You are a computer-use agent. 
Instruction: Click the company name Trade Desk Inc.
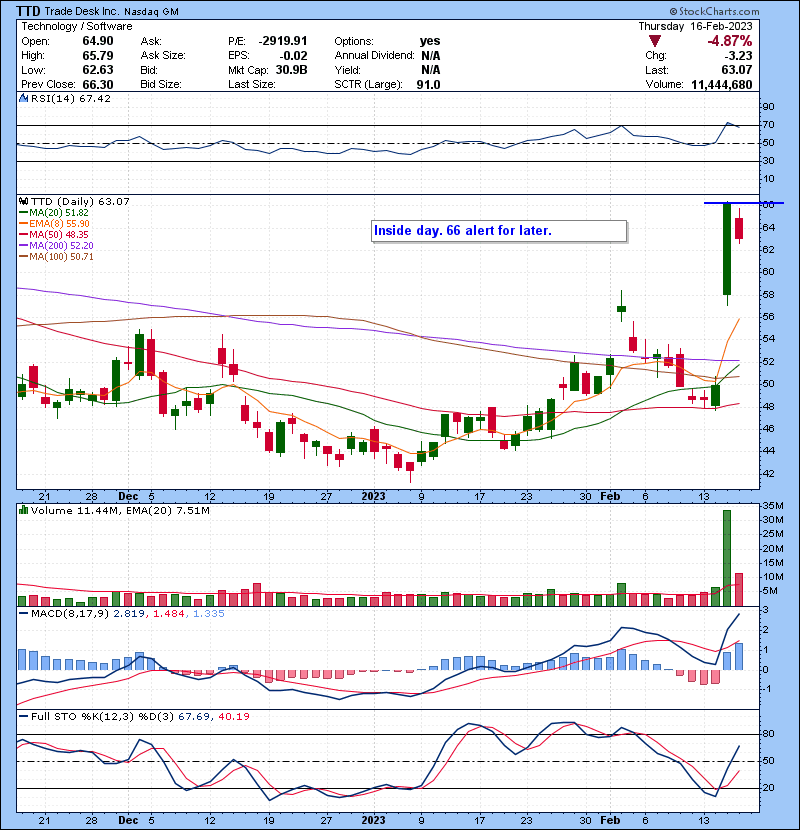(x=83, y=11)
